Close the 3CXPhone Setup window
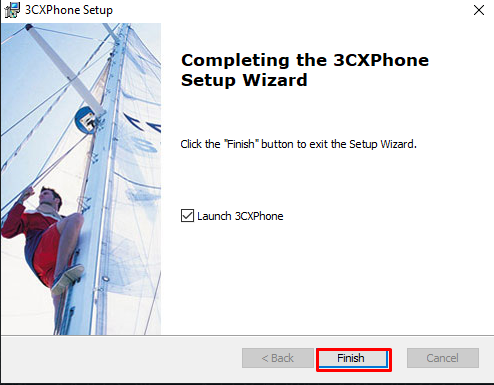 [x=479, y=10]
